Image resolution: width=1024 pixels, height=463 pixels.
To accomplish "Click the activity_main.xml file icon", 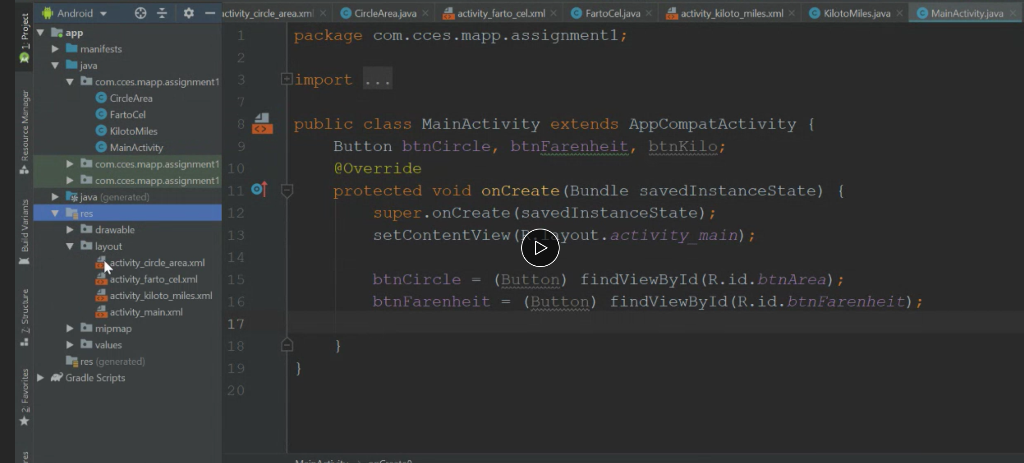I will point(101,312).
